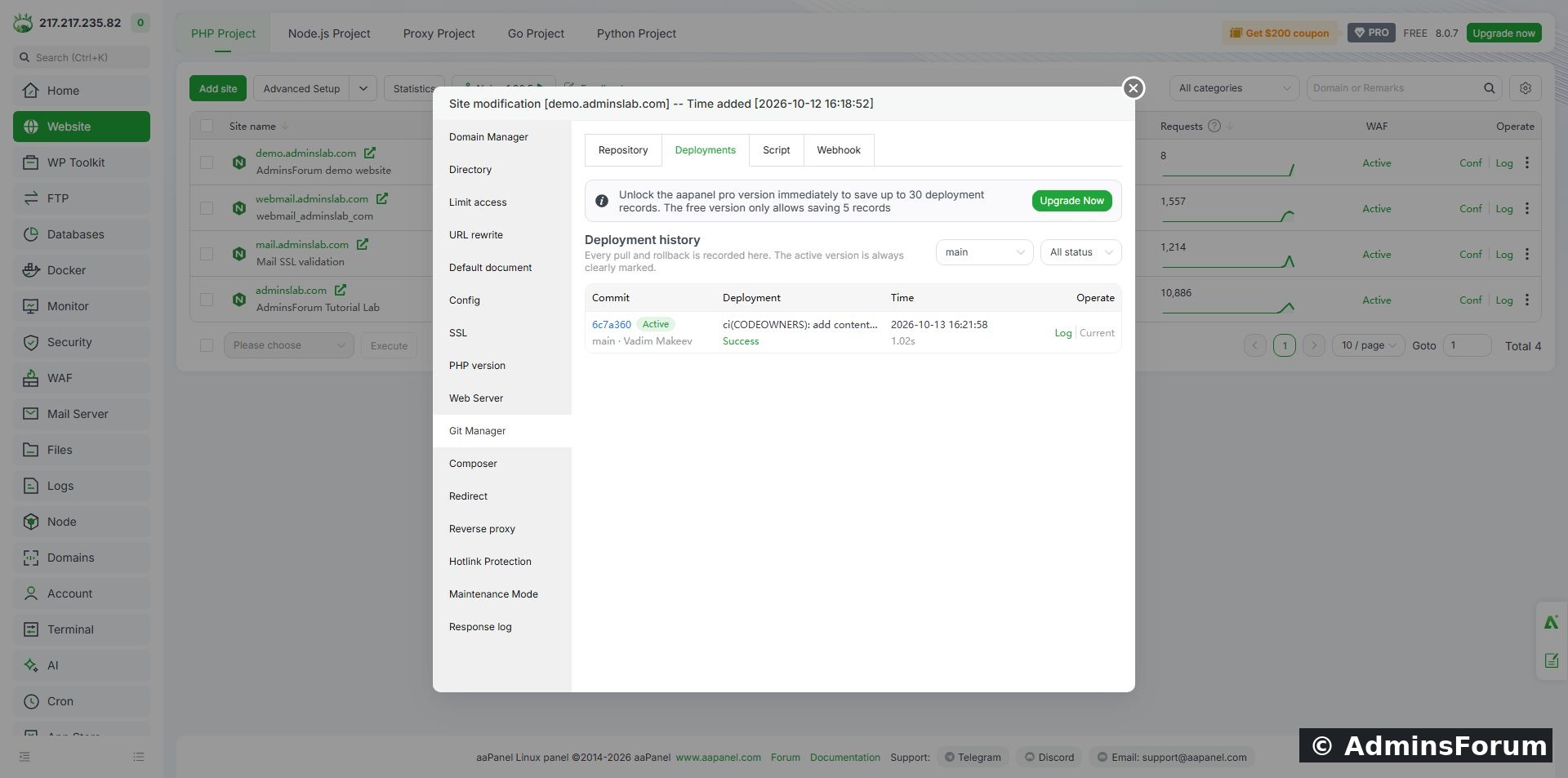Check the webmail.adminslab.com row checkbox

207,208
